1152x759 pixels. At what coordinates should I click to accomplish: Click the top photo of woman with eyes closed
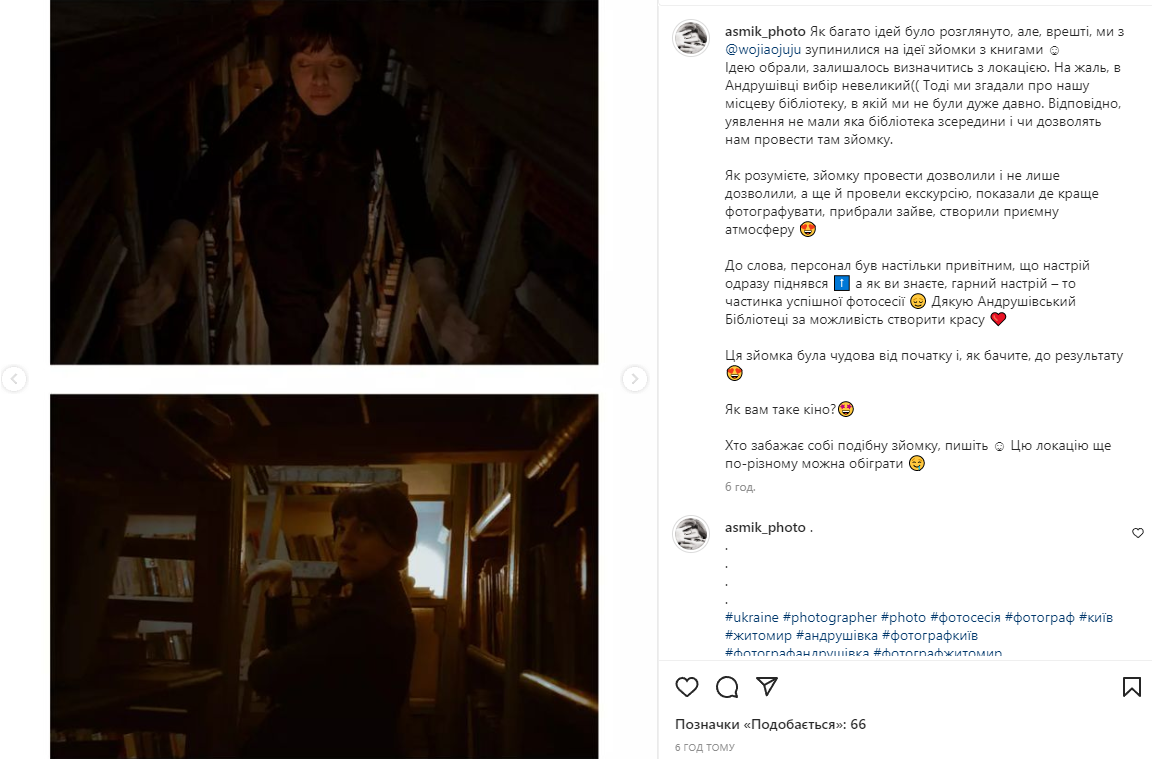[x=324, y=182]
